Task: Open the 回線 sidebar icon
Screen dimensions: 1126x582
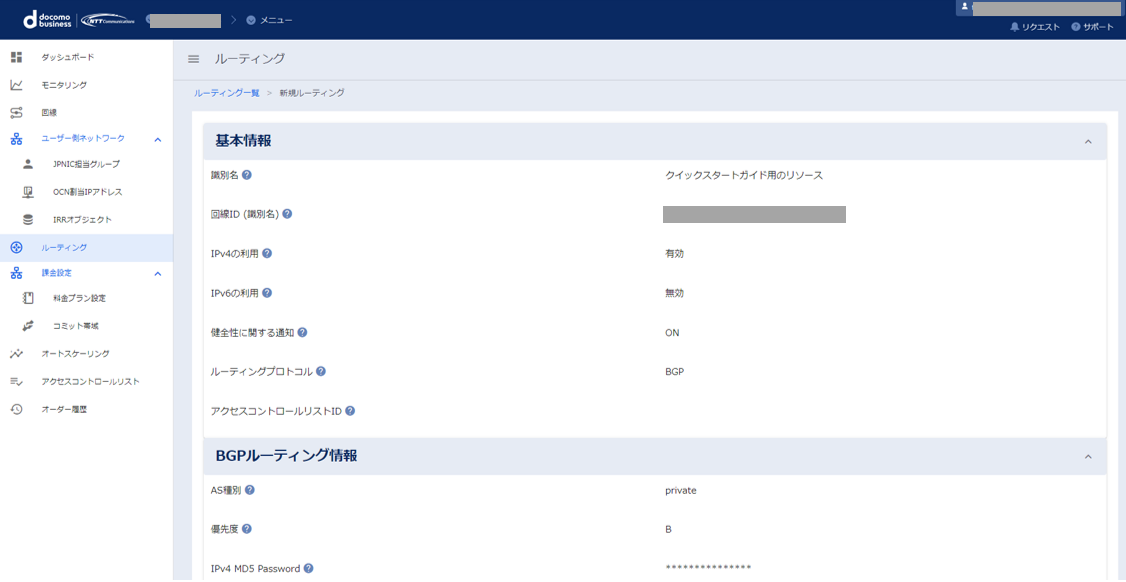Action: [x=17, y=113]
